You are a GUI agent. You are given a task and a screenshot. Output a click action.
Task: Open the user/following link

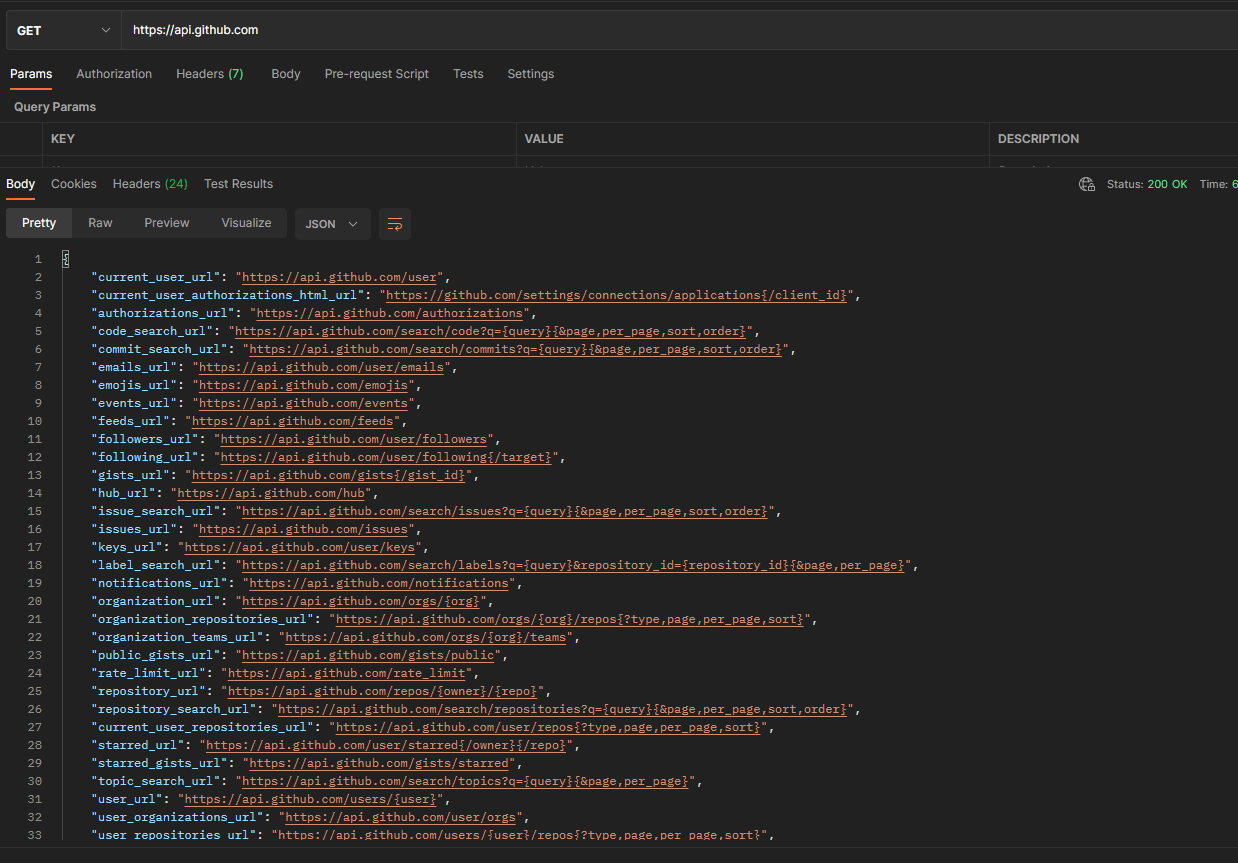(386, 457)
